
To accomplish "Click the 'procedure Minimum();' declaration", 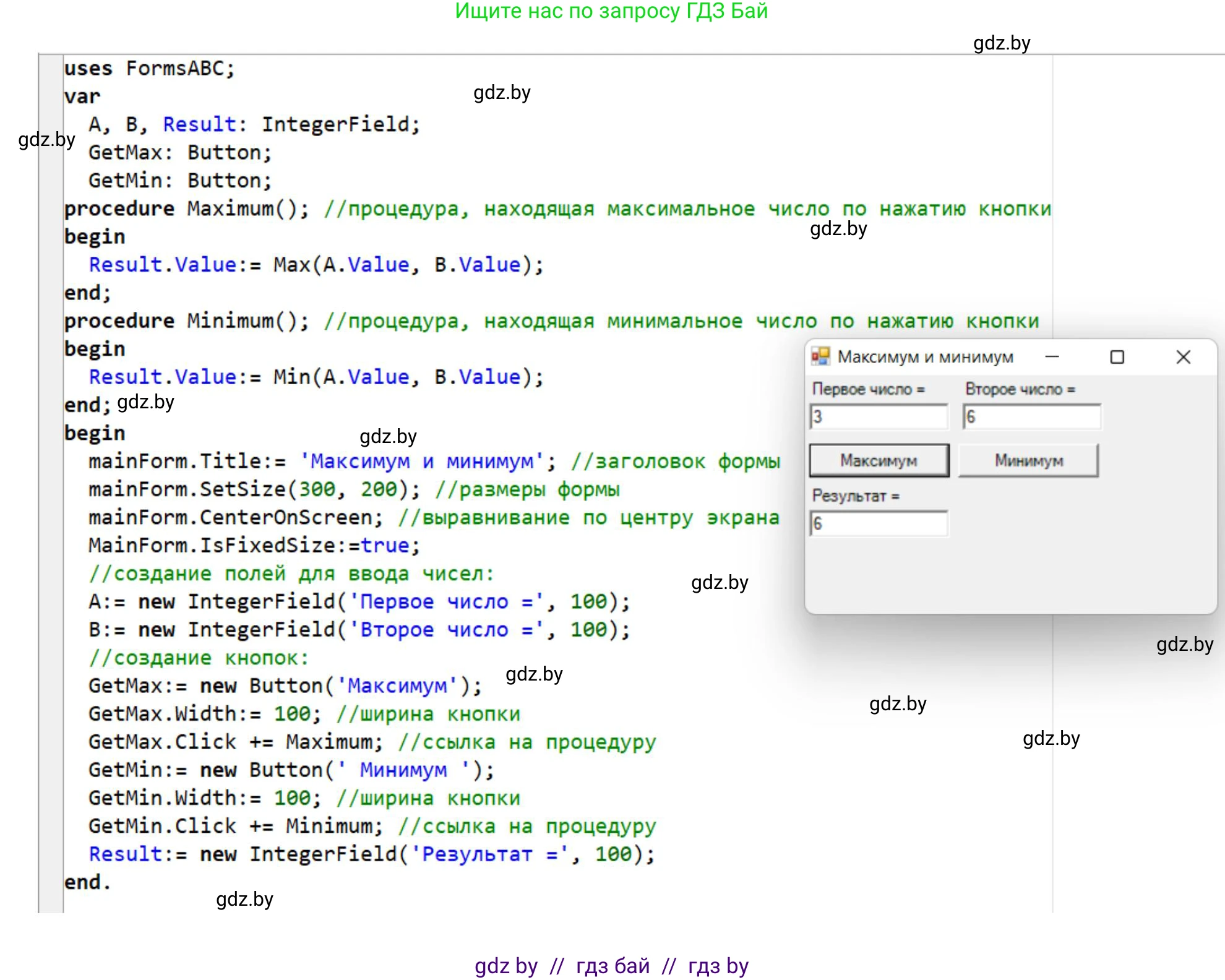I will point(186,321).
